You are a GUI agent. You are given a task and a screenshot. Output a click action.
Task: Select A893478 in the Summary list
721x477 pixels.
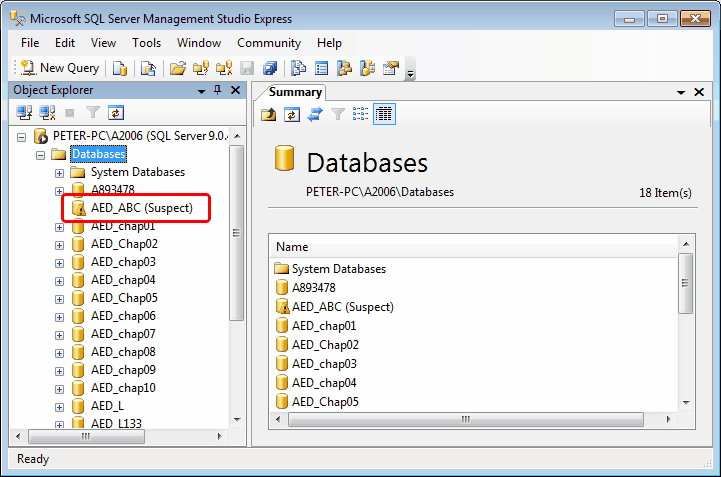[314, 287]
